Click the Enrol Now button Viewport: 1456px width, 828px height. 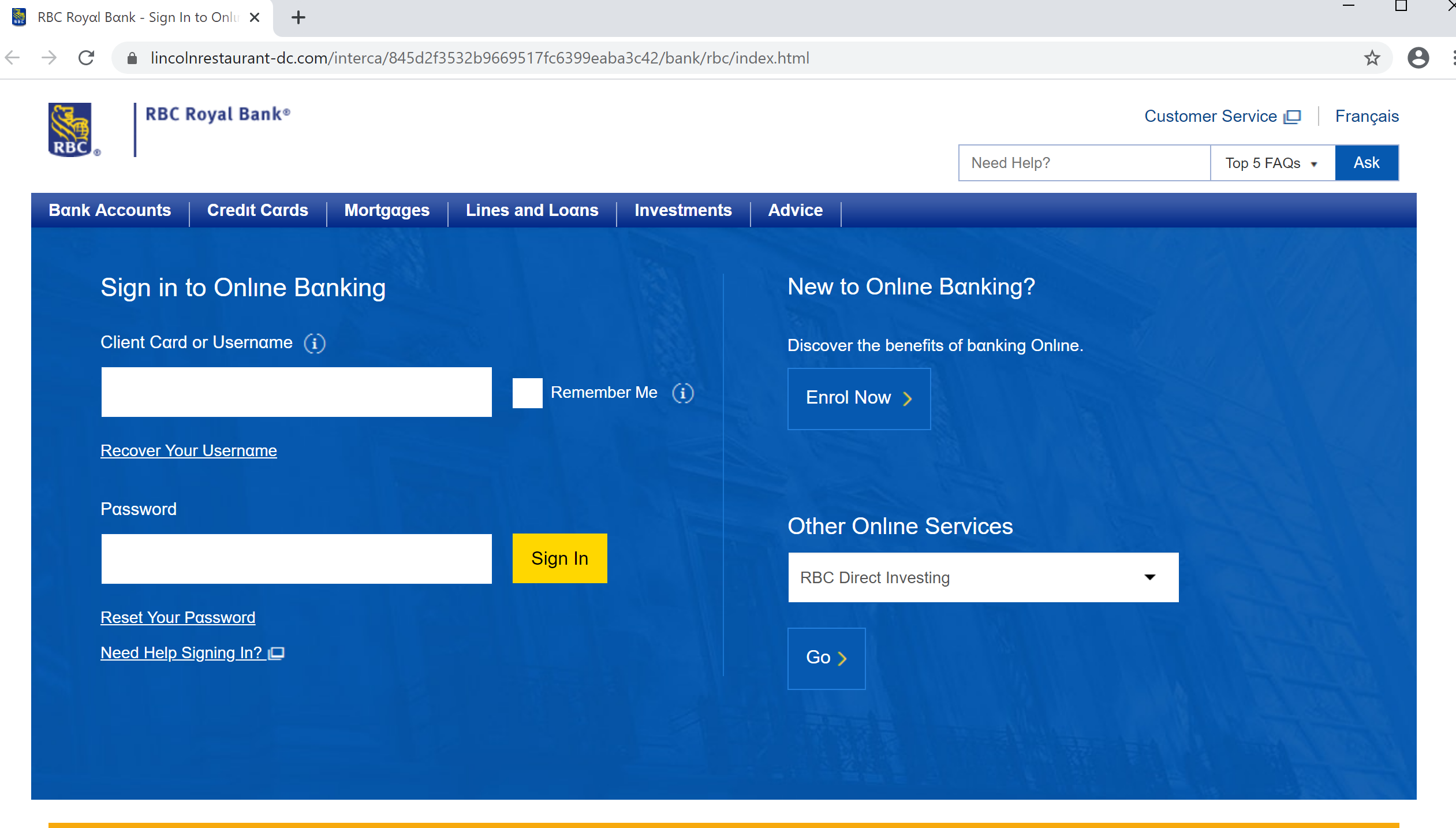(858, 398)
